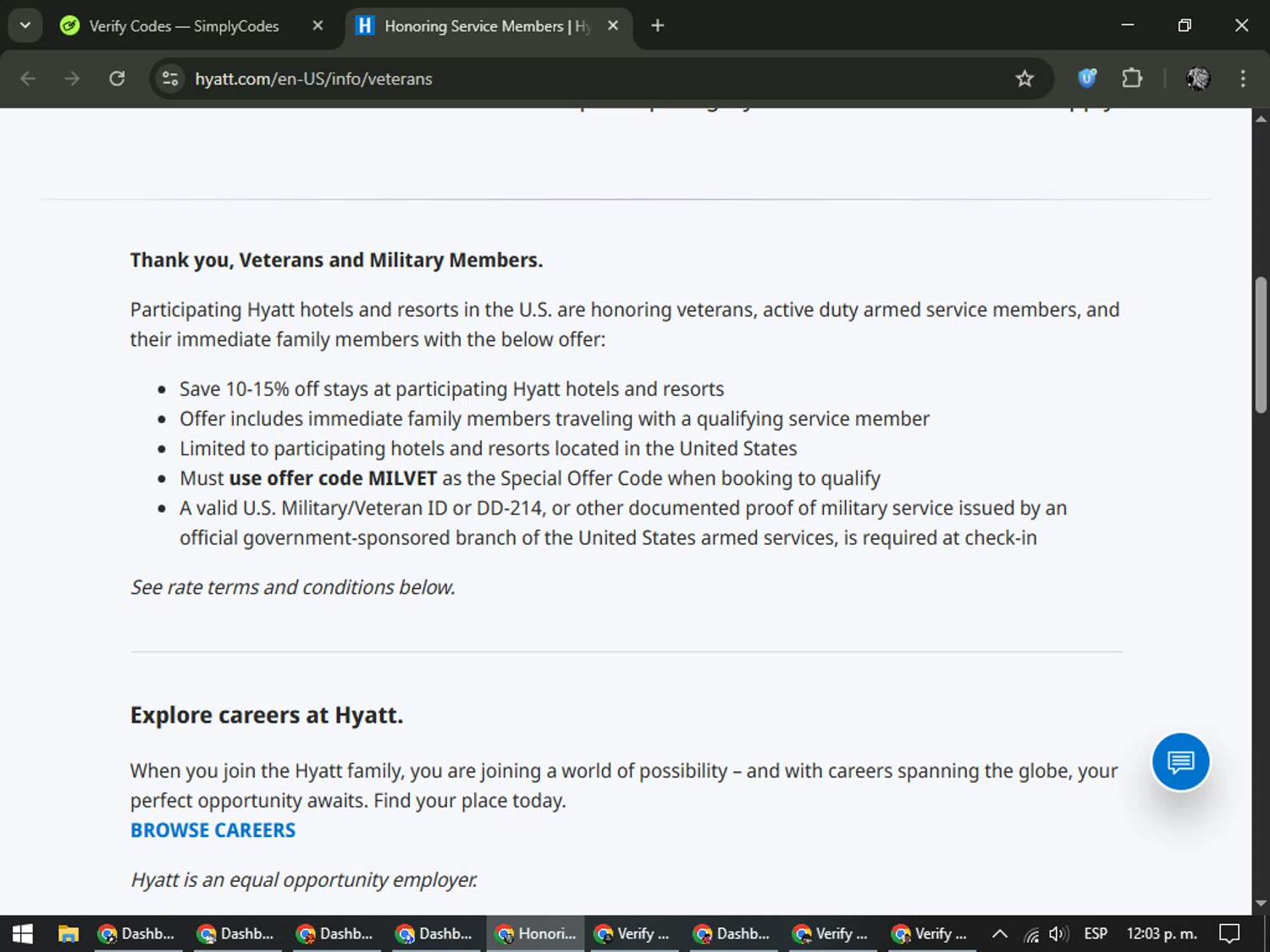Click 'Offer includes immediate family members' bullet
This screenshot has width=1270, height=952.
pyautogui.click(x=555, y=419)
